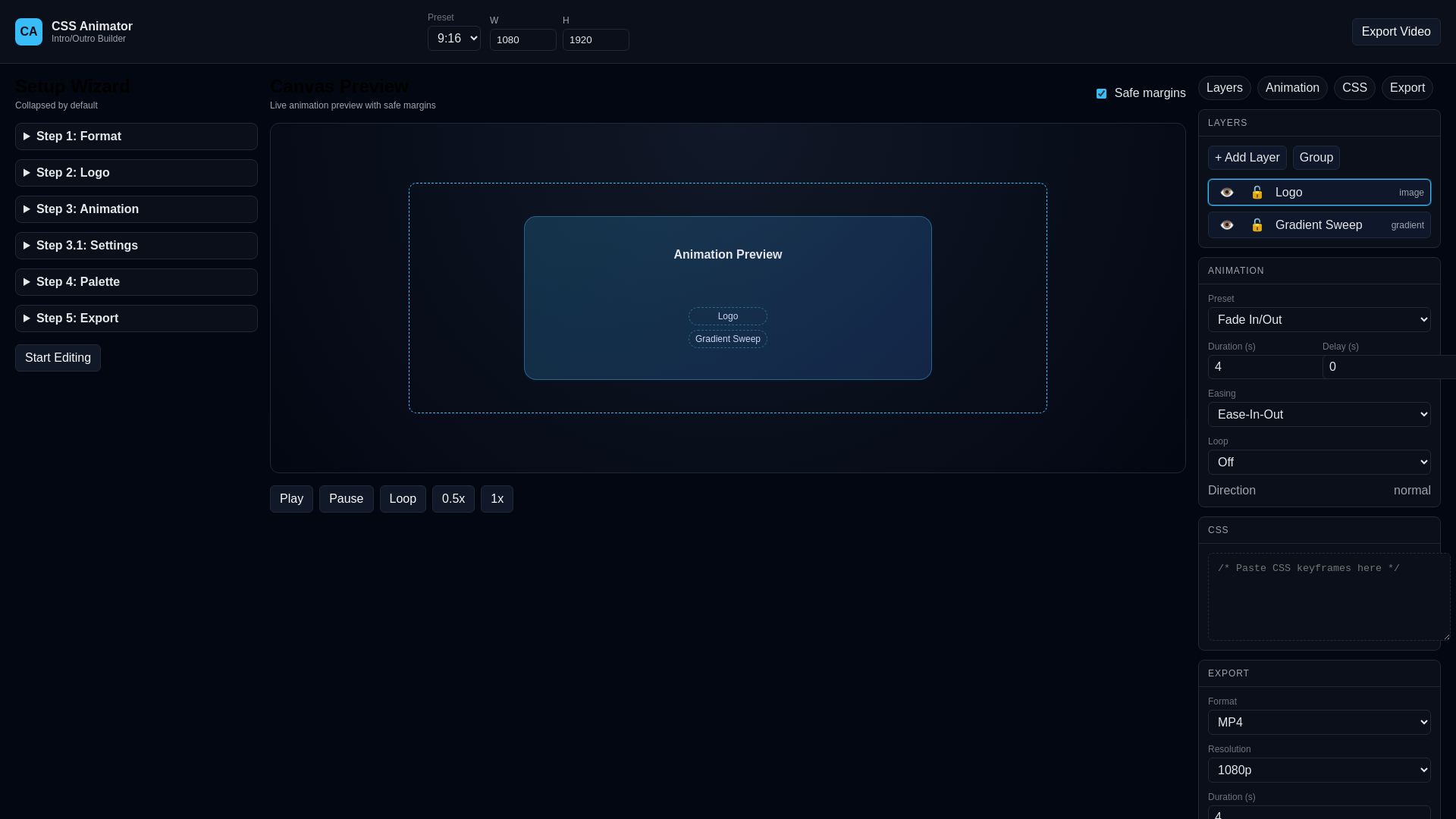Click the CSS keyframes textarea
Image resolution: width=1456 pixels, height=819 pixels.
1329,597
